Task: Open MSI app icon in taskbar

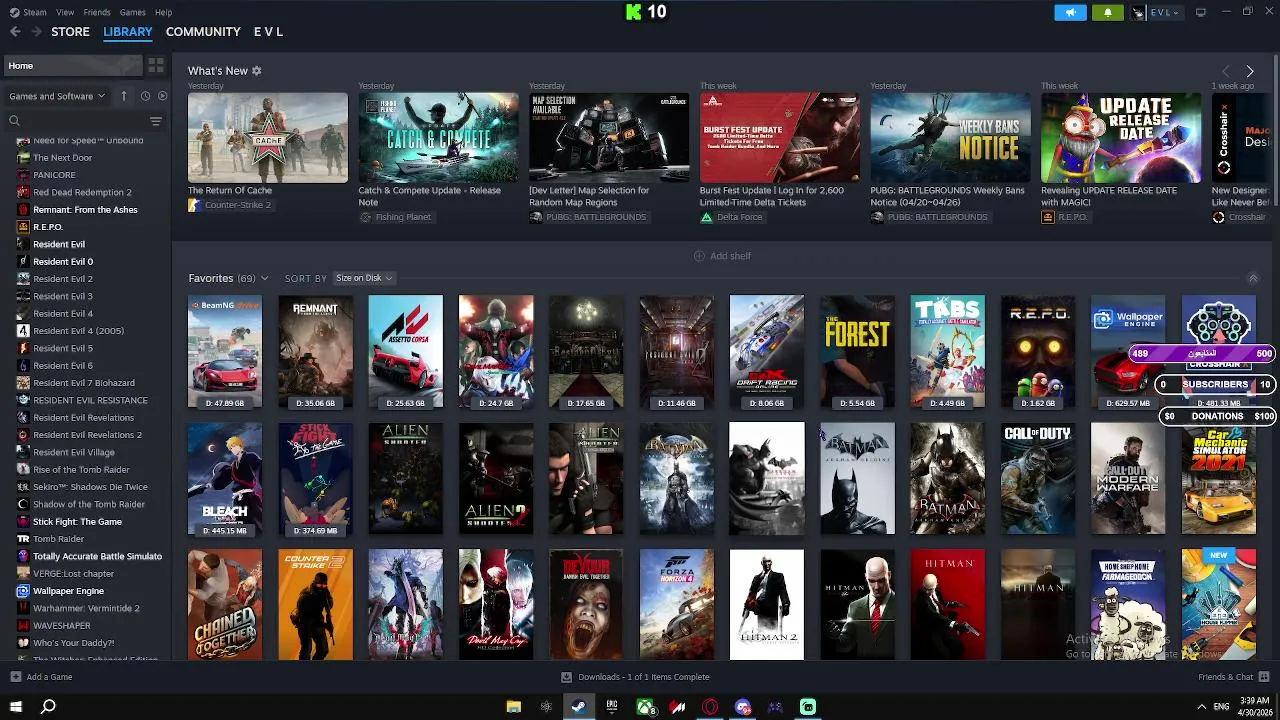Action: pos(677,707)
